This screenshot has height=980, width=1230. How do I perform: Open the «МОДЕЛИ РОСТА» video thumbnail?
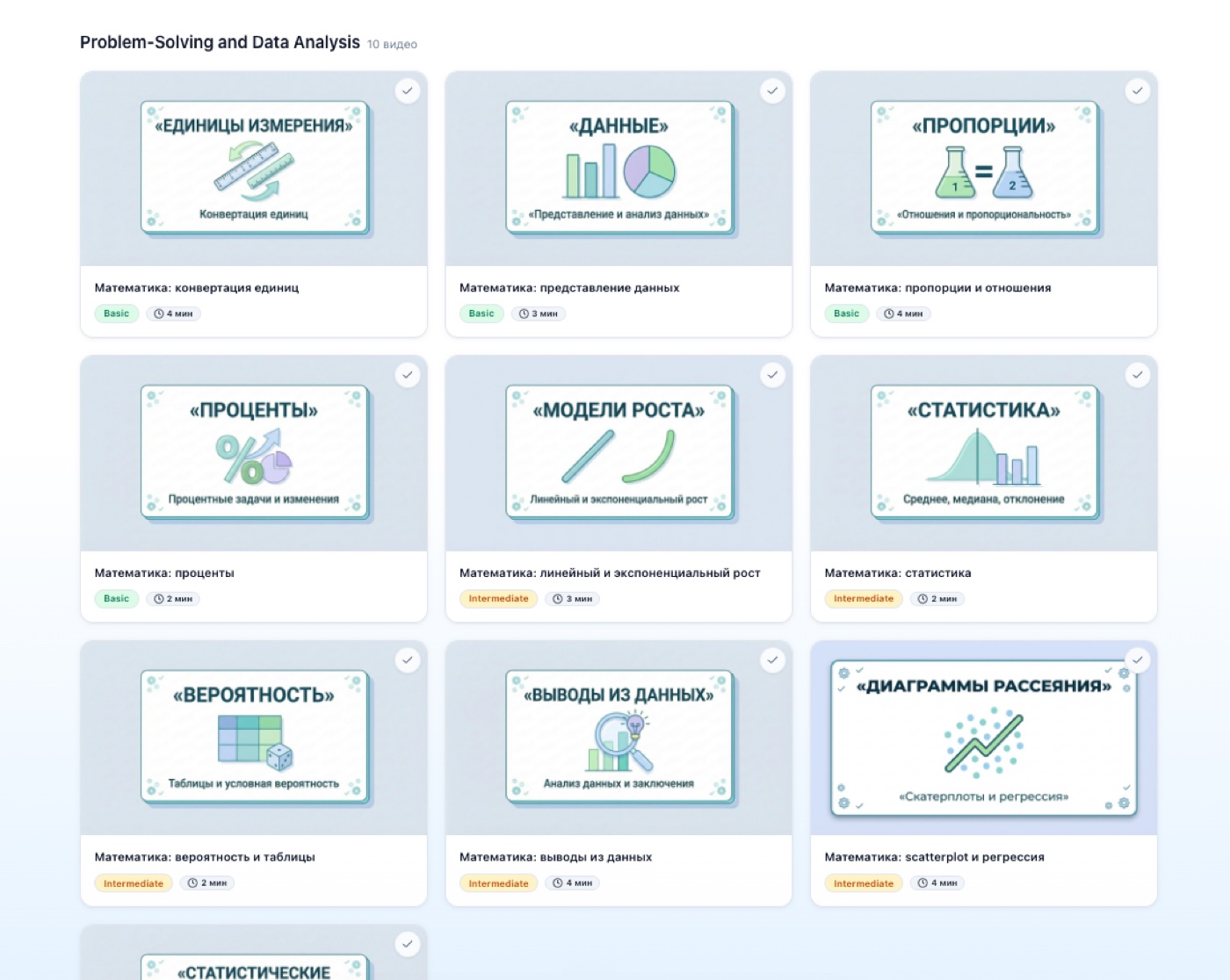[x=619, y=453]
